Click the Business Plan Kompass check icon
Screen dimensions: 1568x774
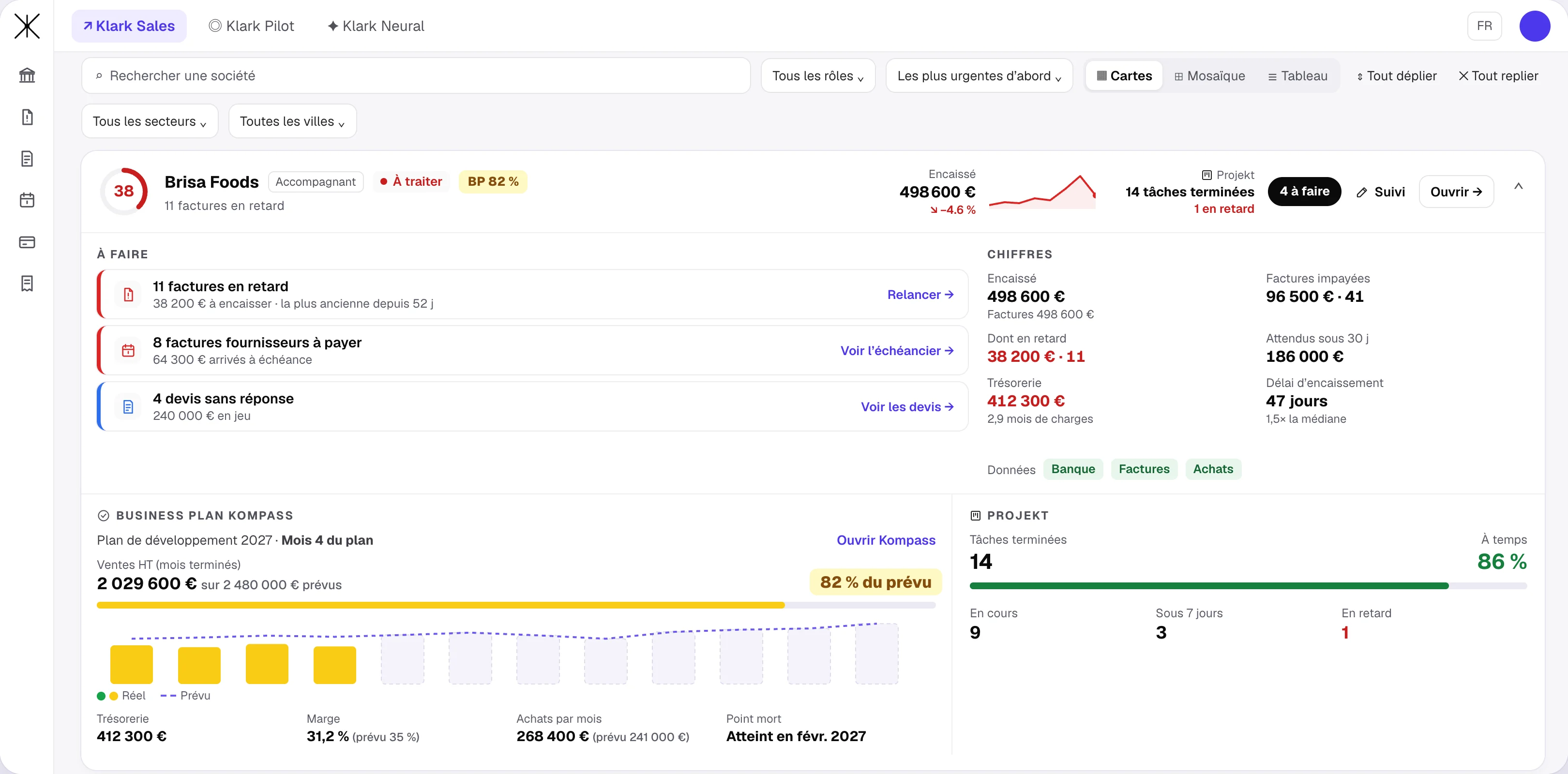click(x=104, y=515)
